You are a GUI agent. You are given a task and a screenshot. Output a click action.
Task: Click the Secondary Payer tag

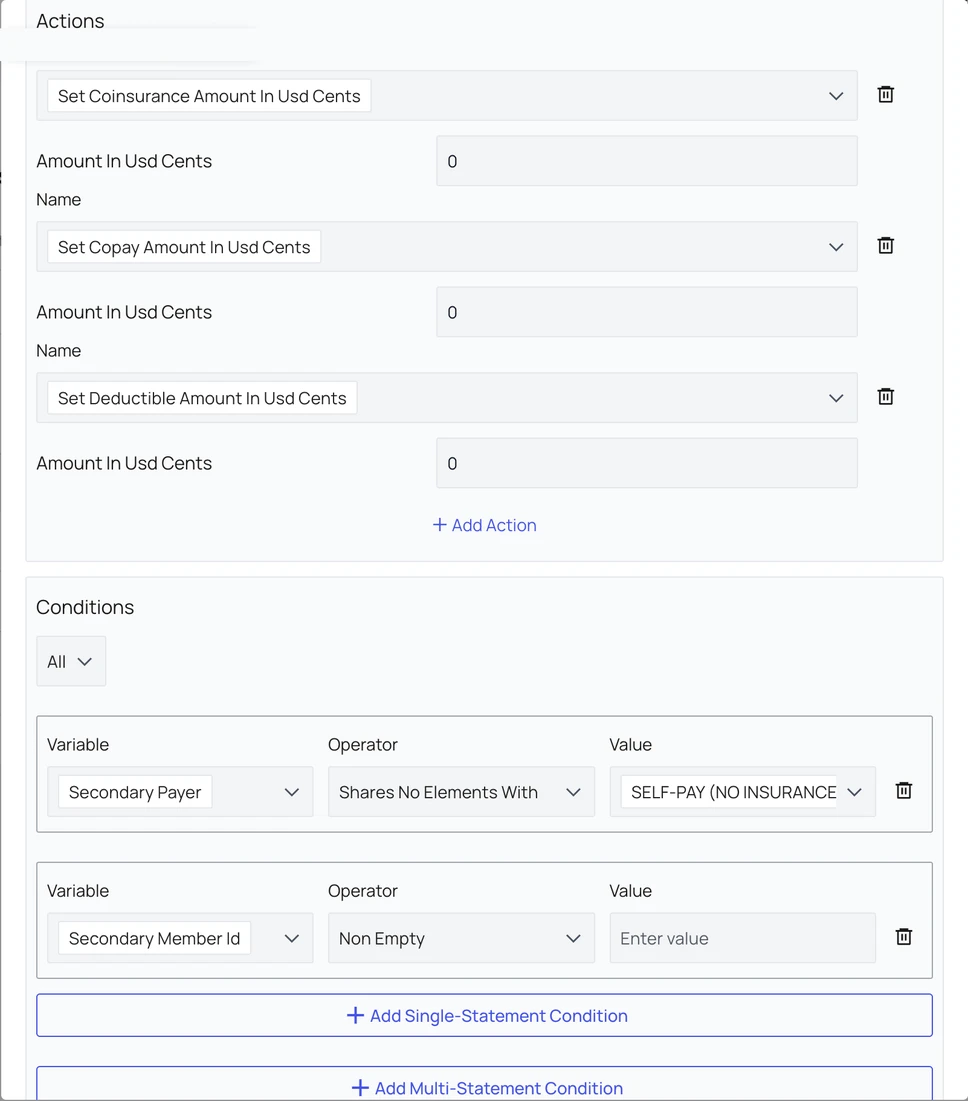coord(135,792)
